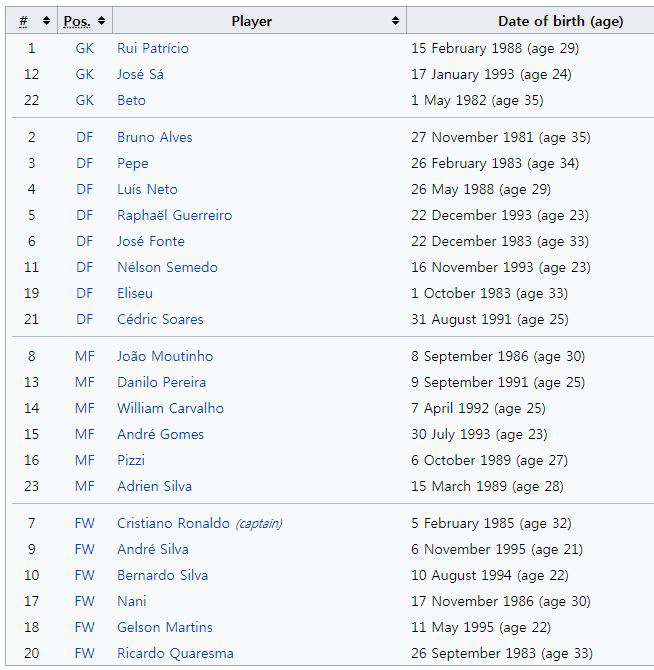Sort table using Player column arrows
Image resolution: width=654 pixels, height=670 pixels.
(x=396, y=20)
